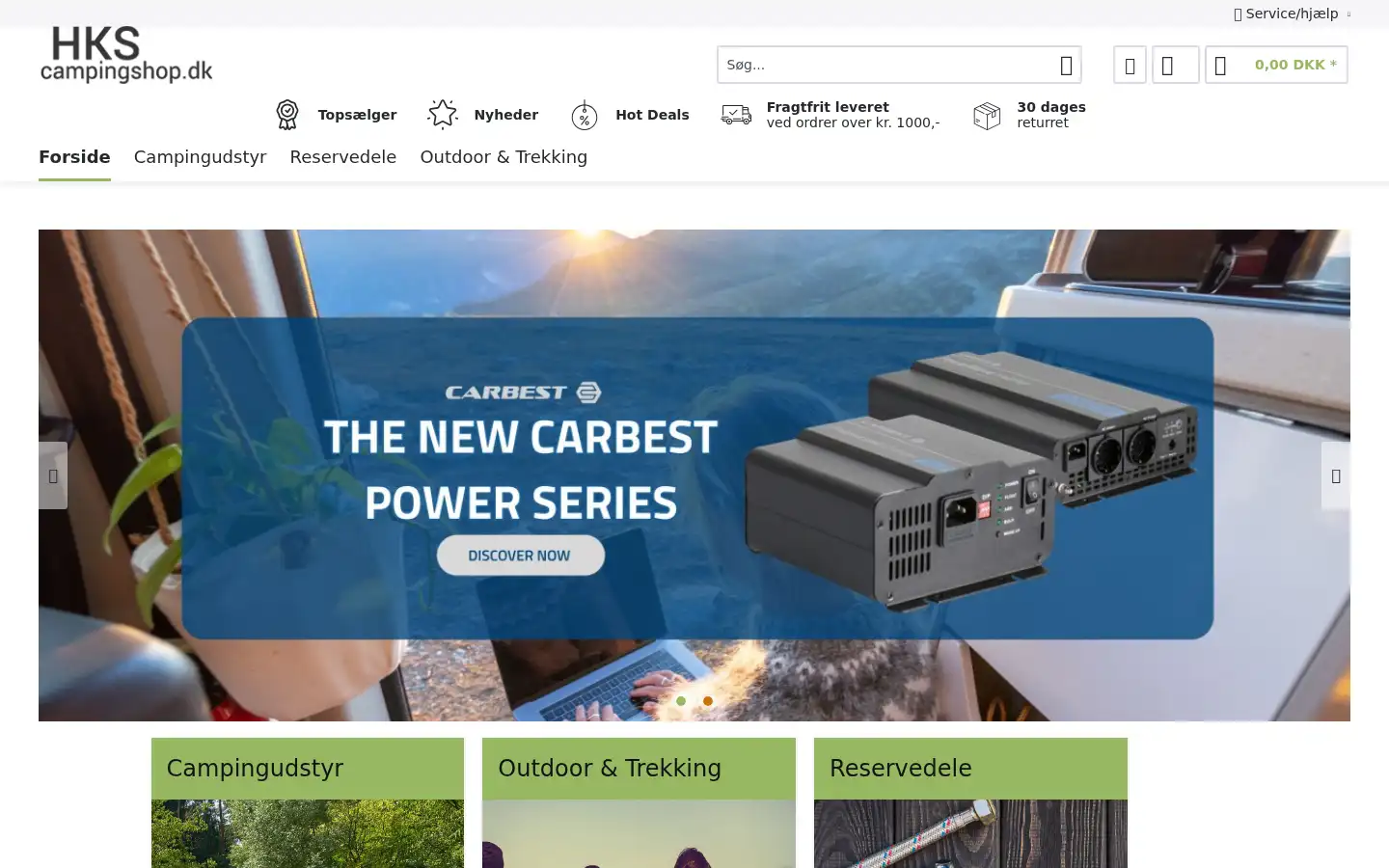
Task: Click the return package box icon
Action: (987, 115)
